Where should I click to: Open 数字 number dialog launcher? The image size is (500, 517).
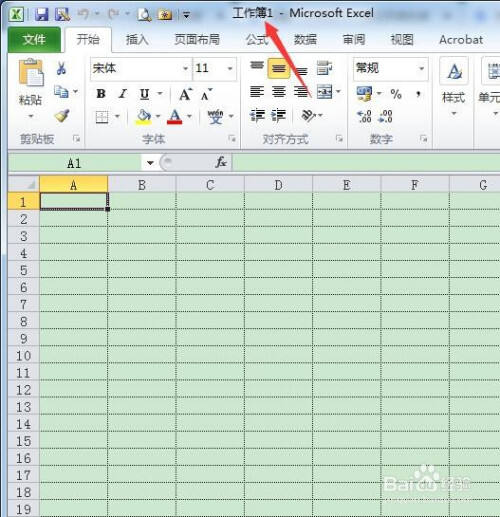click(x=423, y=138)
